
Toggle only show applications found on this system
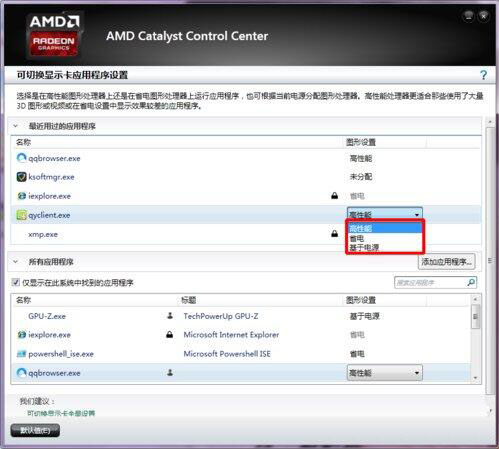[x=16, y=283]
